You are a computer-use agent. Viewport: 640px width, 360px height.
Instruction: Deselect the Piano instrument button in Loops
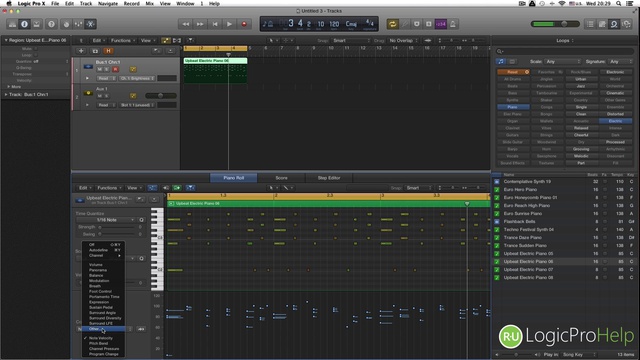(513, 107)
